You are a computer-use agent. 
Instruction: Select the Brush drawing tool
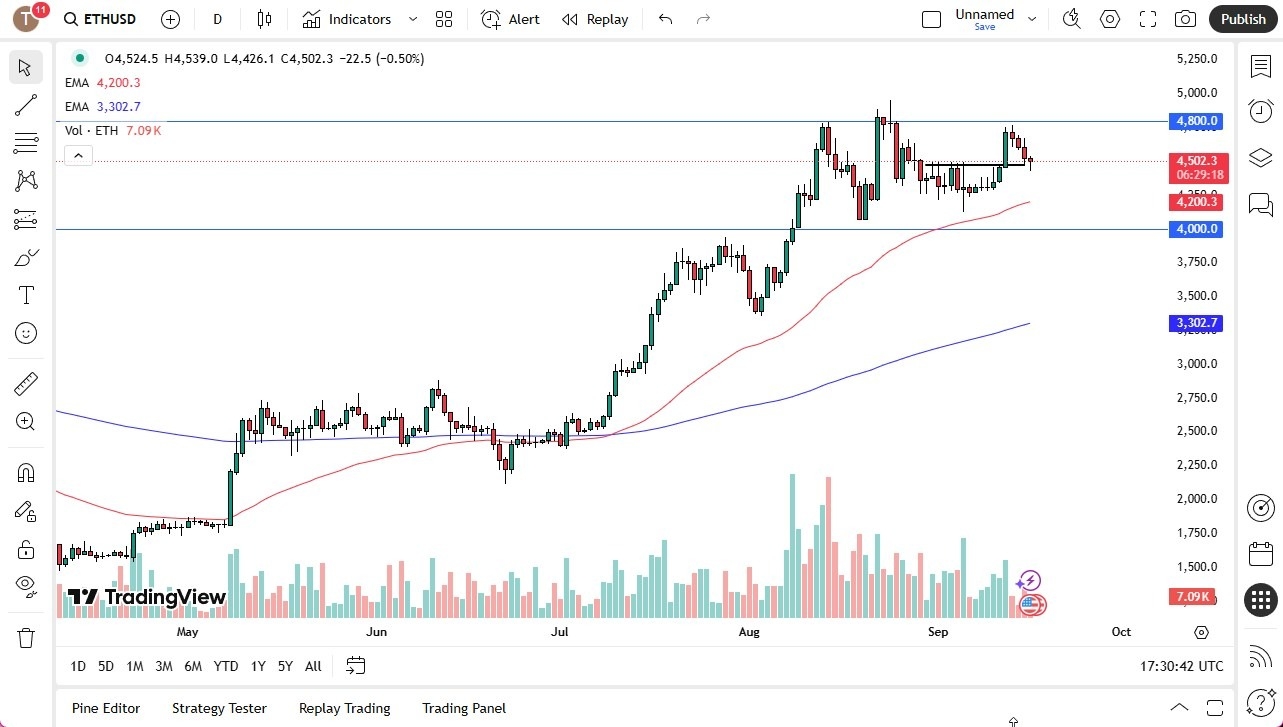[x=25, y=256]
